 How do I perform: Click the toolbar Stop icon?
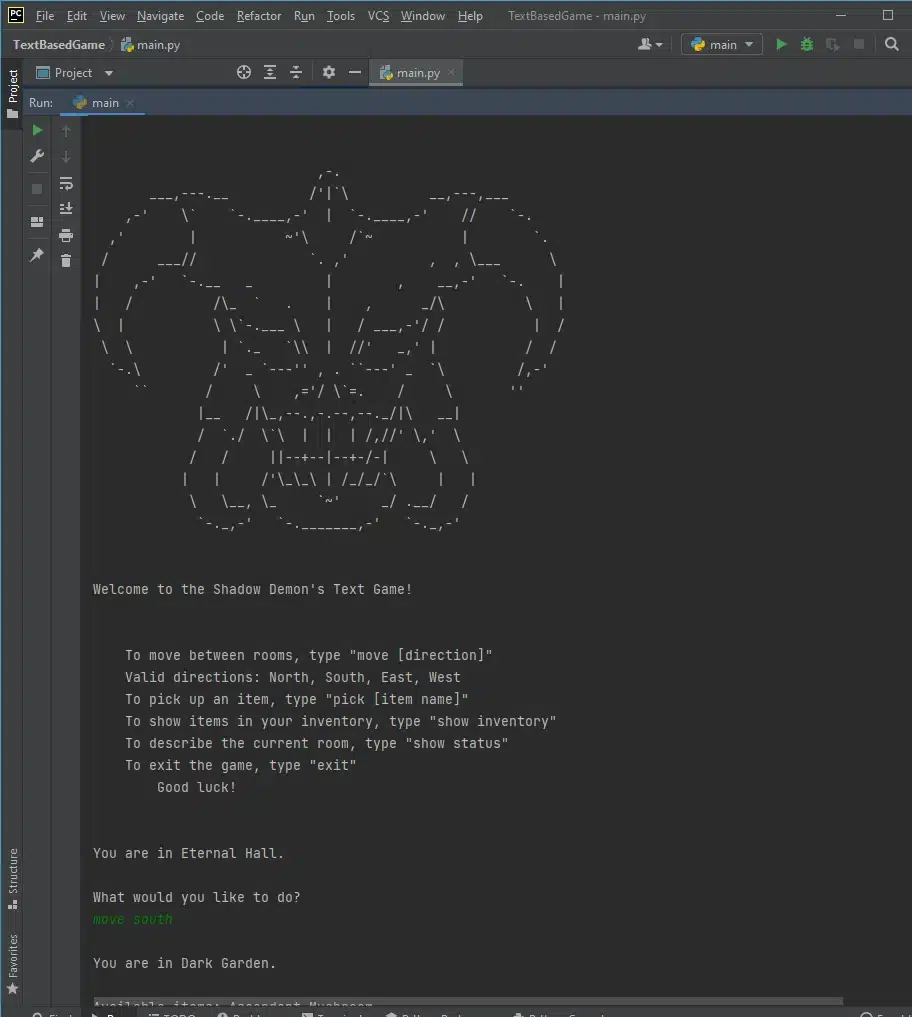859,44
